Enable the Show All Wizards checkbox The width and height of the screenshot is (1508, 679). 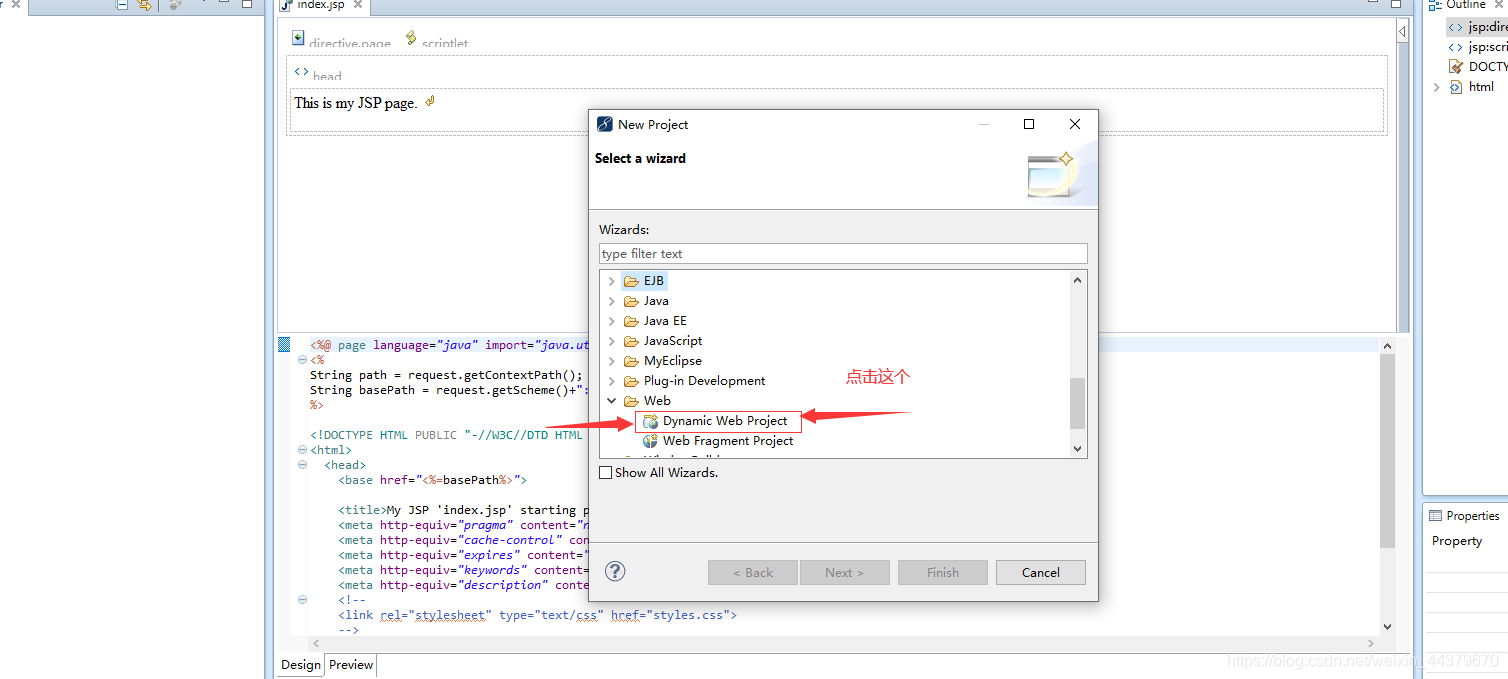pos(605,473)
